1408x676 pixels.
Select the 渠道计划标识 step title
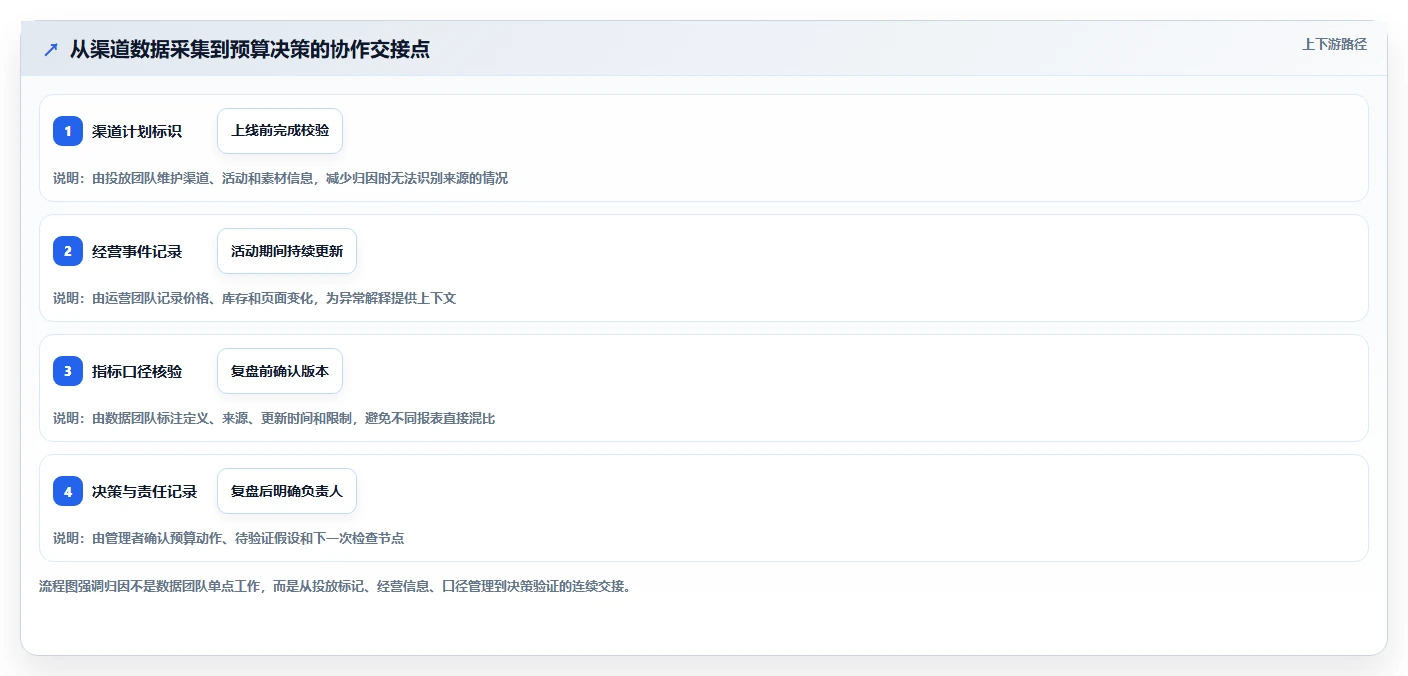(x=137, y=131)
